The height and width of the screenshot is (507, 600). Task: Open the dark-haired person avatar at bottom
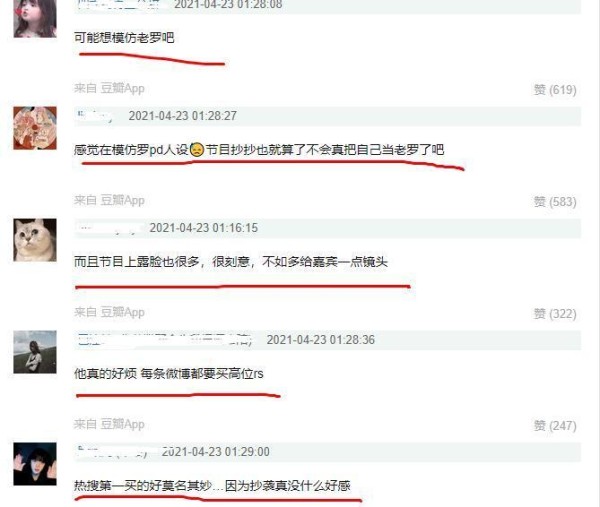(35, 464)
